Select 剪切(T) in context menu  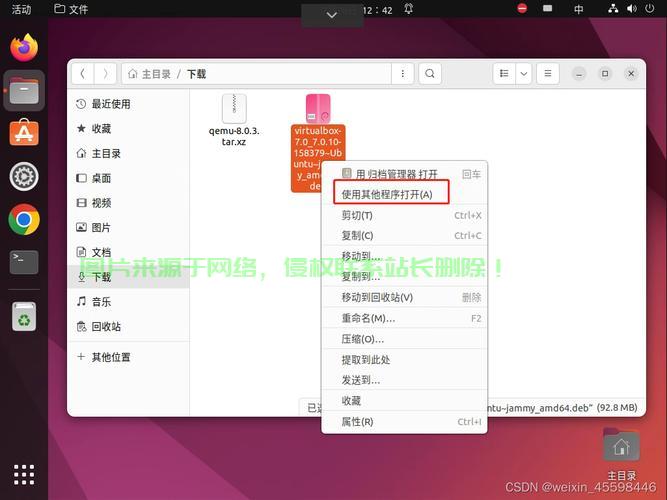(x=404, y=215)
